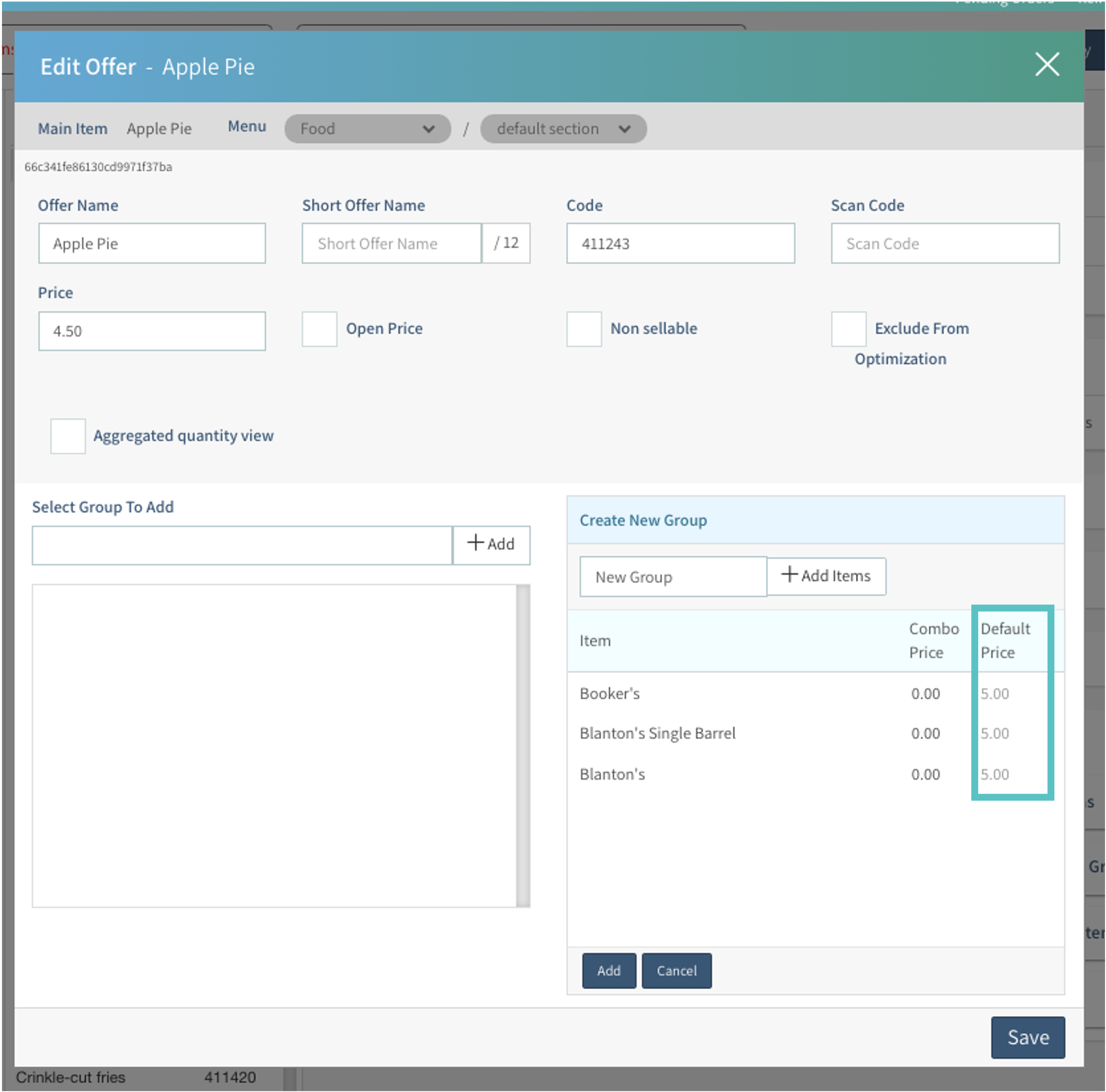This screenshot has height=1092, width=1106.
Task: Open the Food menu dropdown
Action: (x=367, y=129)
